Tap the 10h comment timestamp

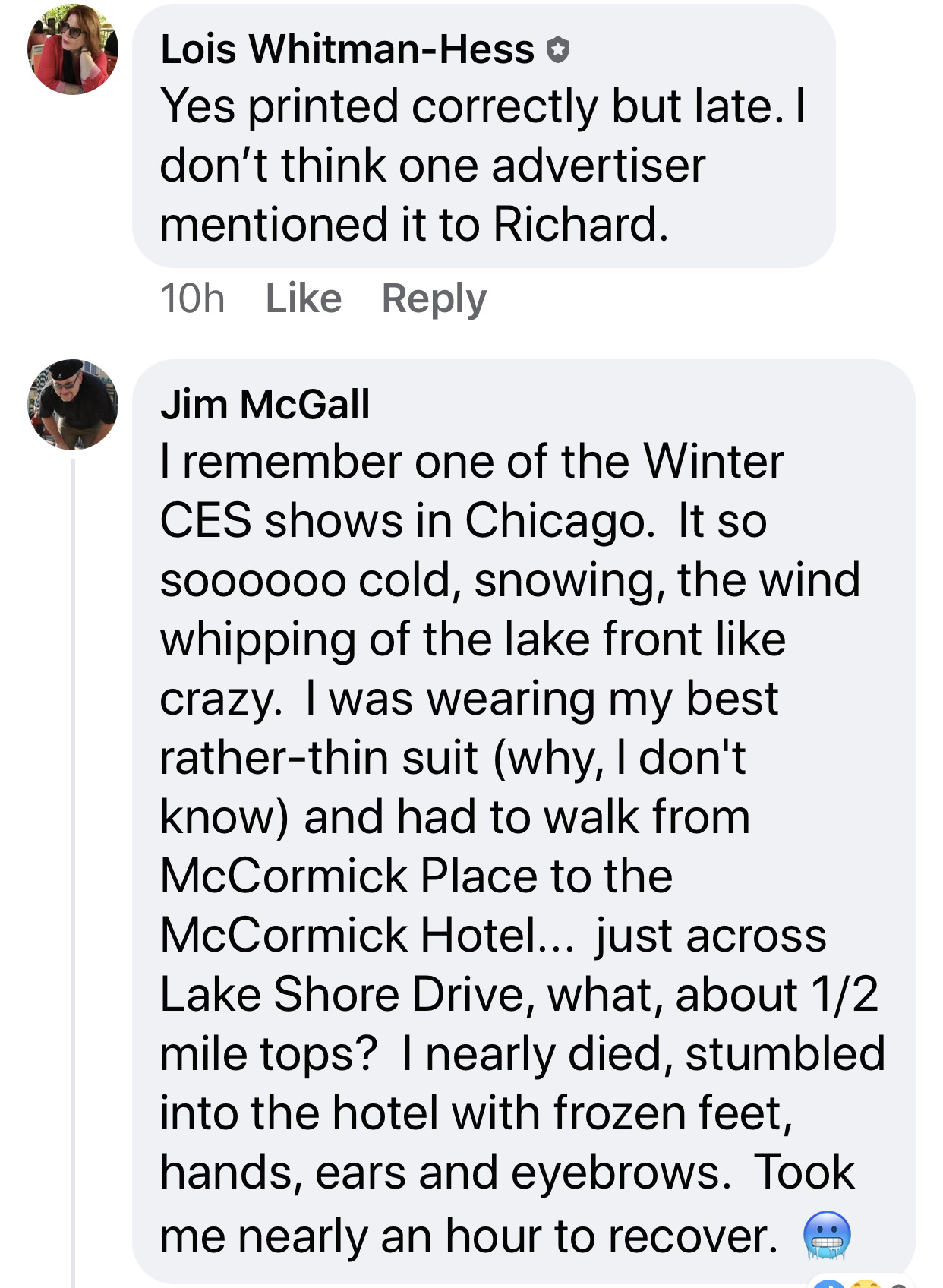pyautogui.click(x=192, y=298)
